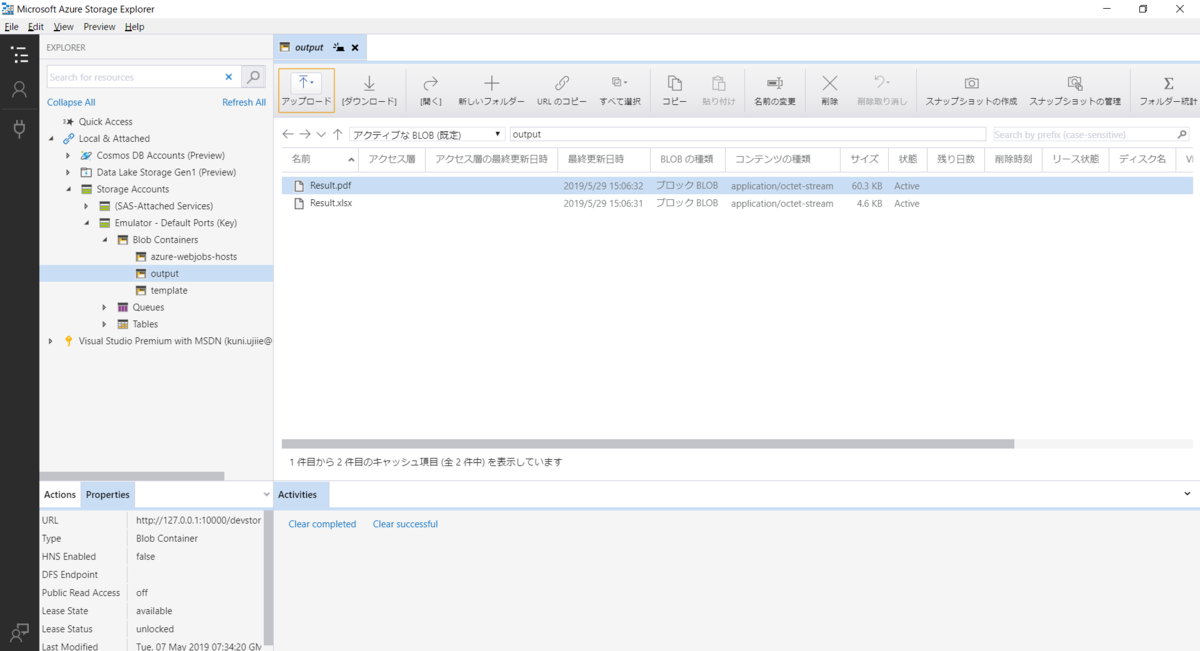Viewport: 1200px width, 651px height.
Task: Expand the Queues node
Action: tap(105, 307)
